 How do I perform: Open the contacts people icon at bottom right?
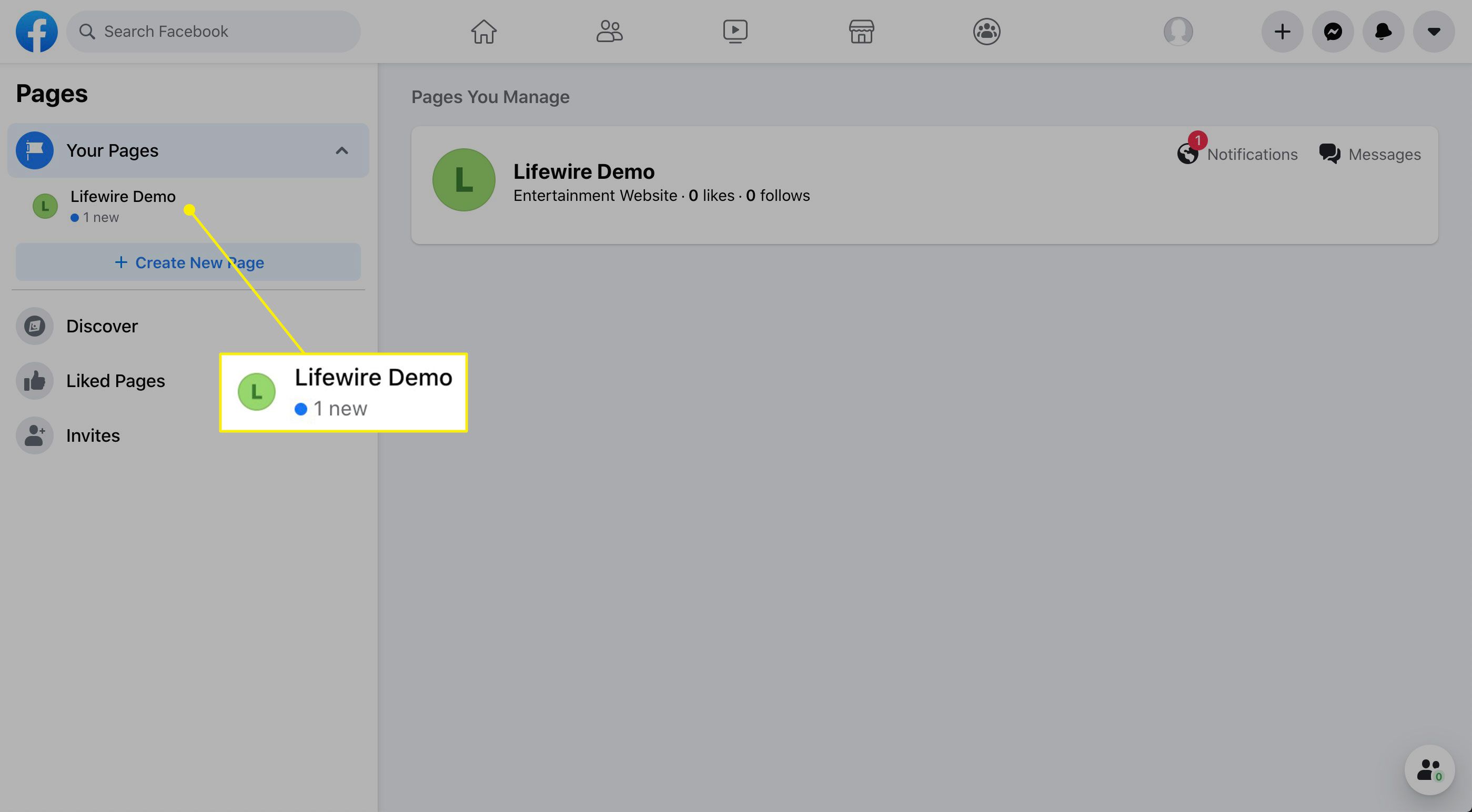(x=1430, y=770)
